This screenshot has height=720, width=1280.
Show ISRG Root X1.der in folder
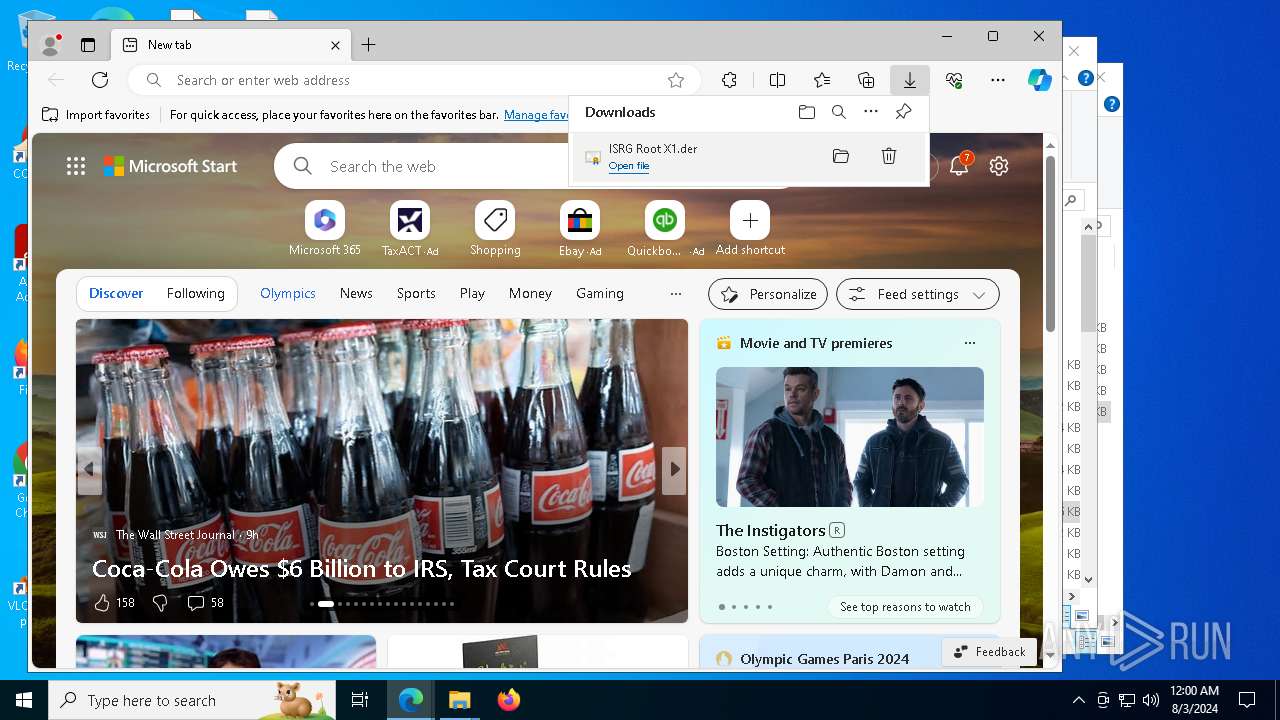[x=841, y=156]
